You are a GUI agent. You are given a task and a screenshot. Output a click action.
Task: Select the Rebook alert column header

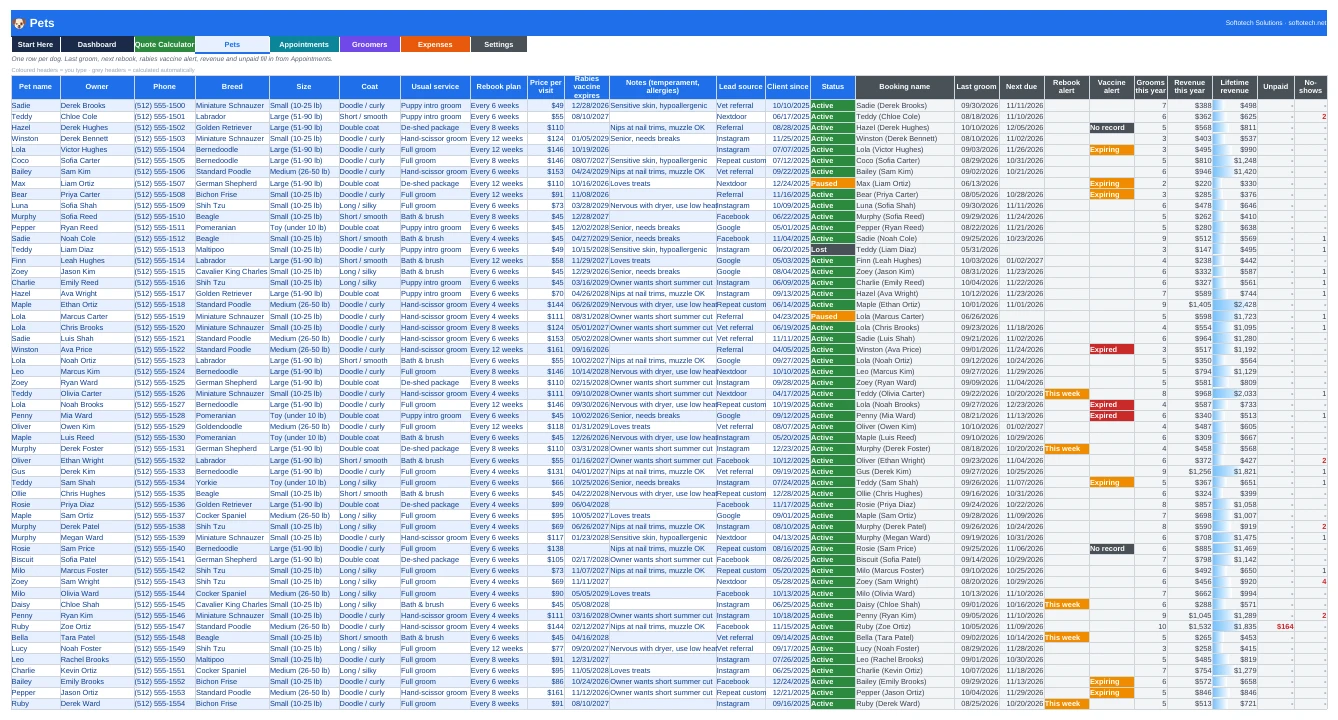click(1066, 88)
